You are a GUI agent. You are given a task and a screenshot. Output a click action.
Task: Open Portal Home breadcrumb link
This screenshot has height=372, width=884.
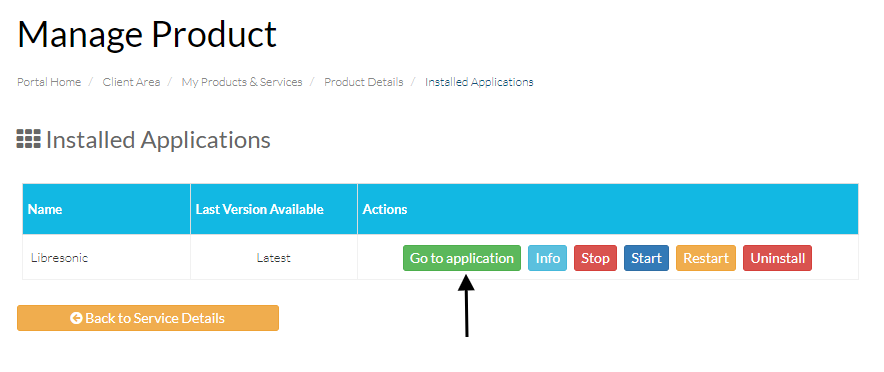[49, 82]
